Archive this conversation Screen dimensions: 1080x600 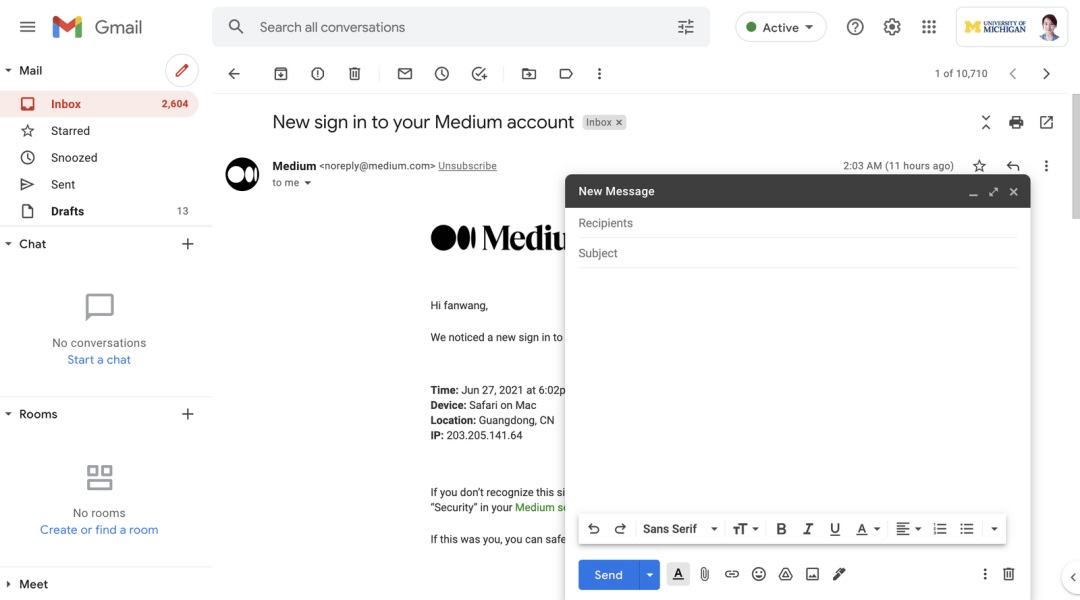(x=281, y=74)
